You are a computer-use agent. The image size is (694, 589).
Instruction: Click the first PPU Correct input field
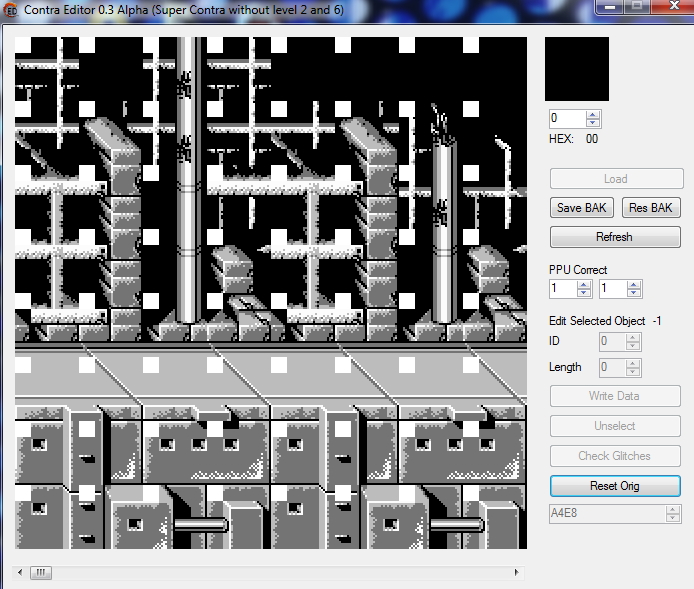563,289
